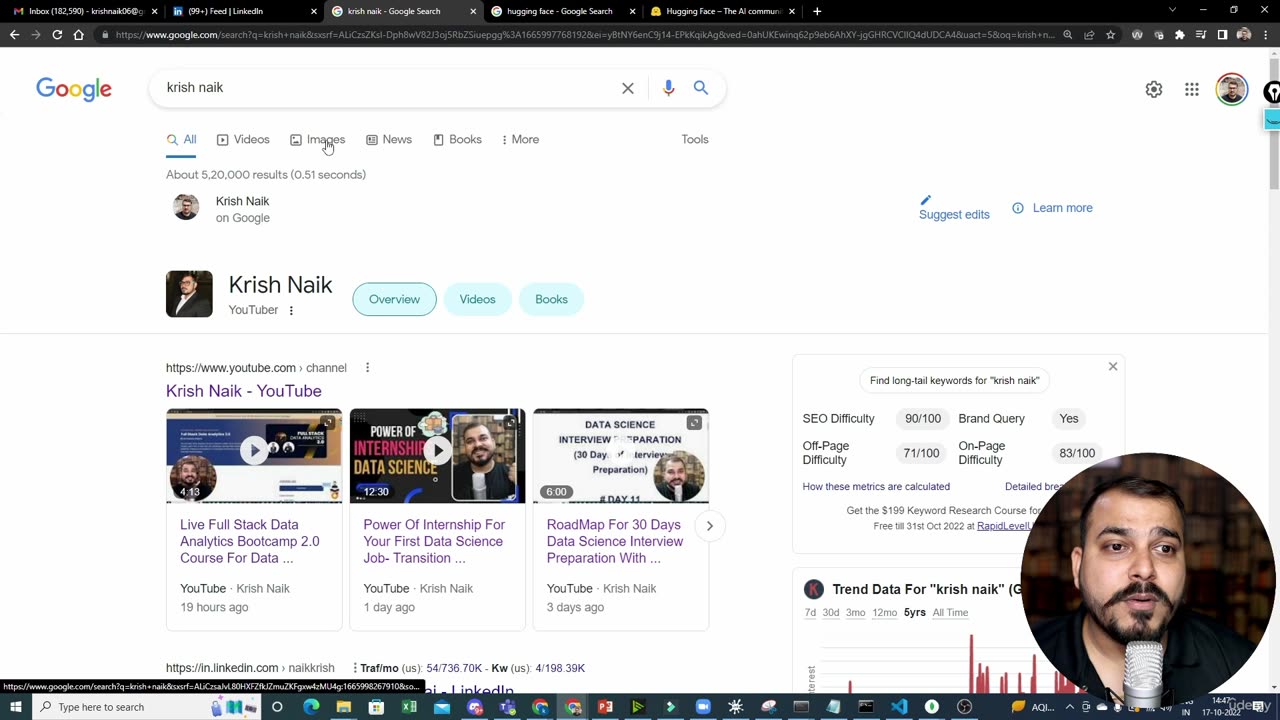Screen dimensions: 1280x720
Task: Open the Krish Naik - YouTube result
Action: coord(244,391)
